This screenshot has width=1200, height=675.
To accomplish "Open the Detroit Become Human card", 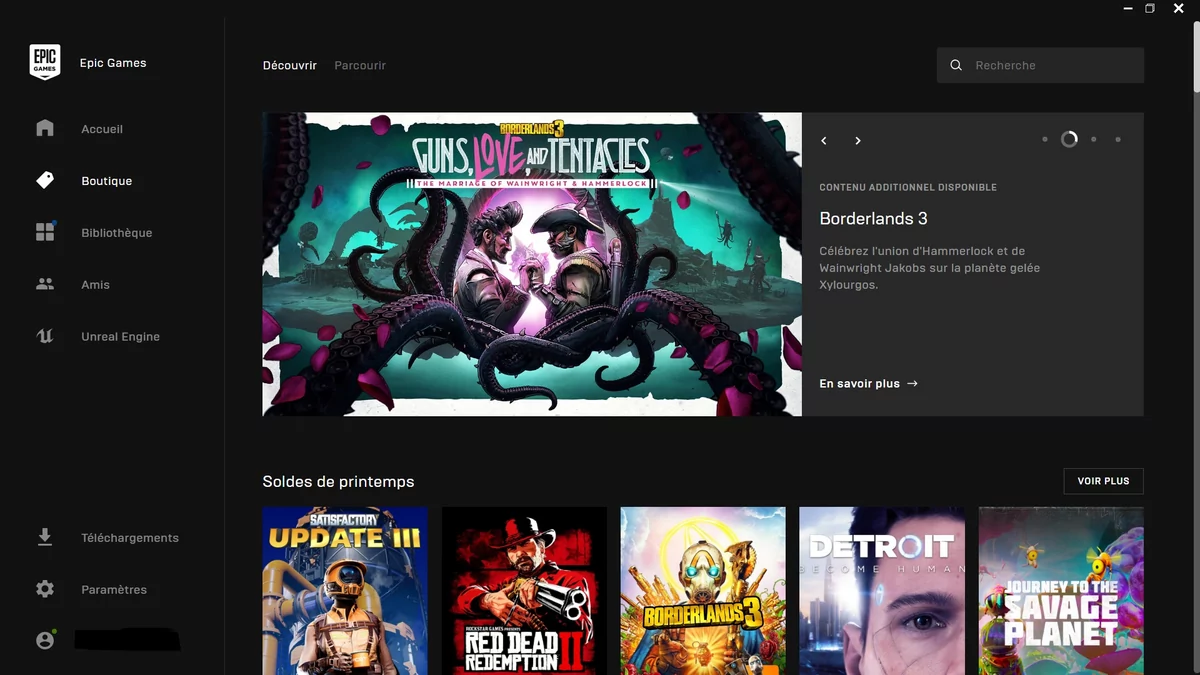I will [x=882, y=591].
